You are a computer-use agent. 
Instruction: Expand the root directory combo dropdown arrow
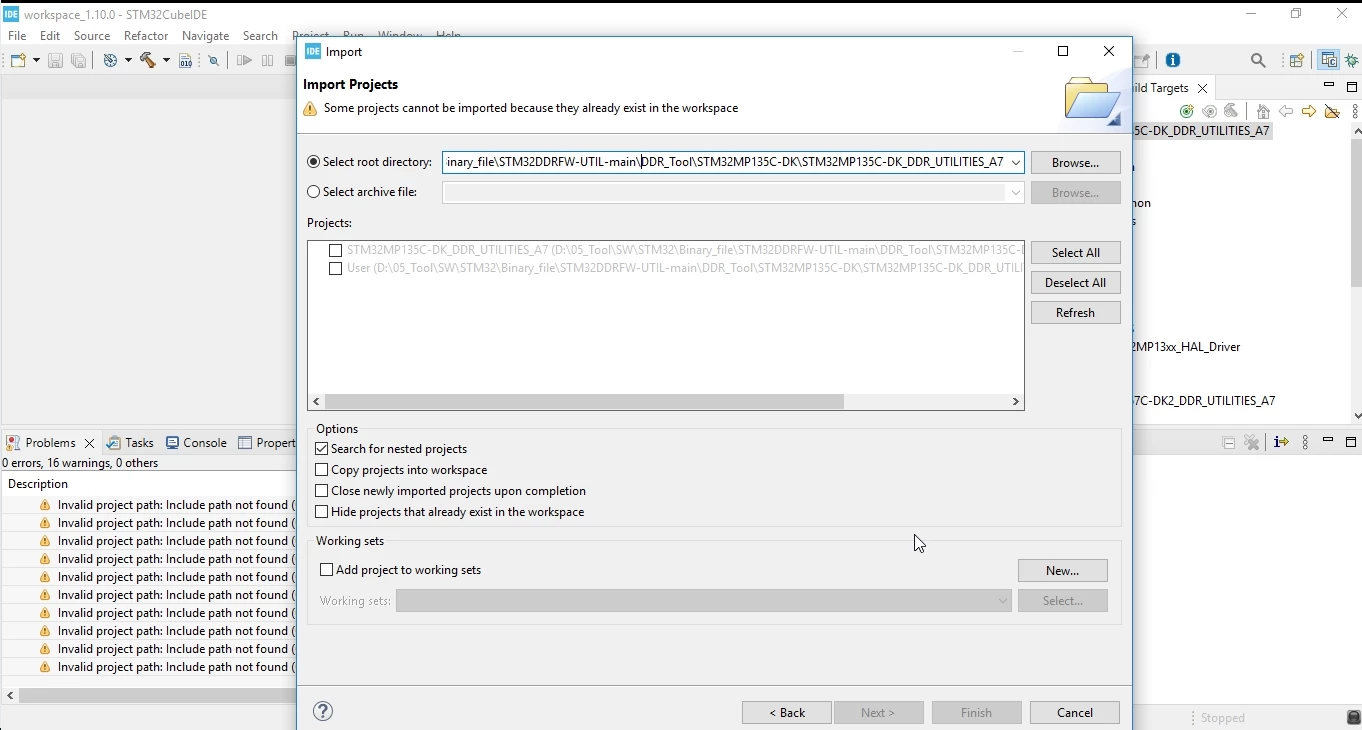point(1016,162)
